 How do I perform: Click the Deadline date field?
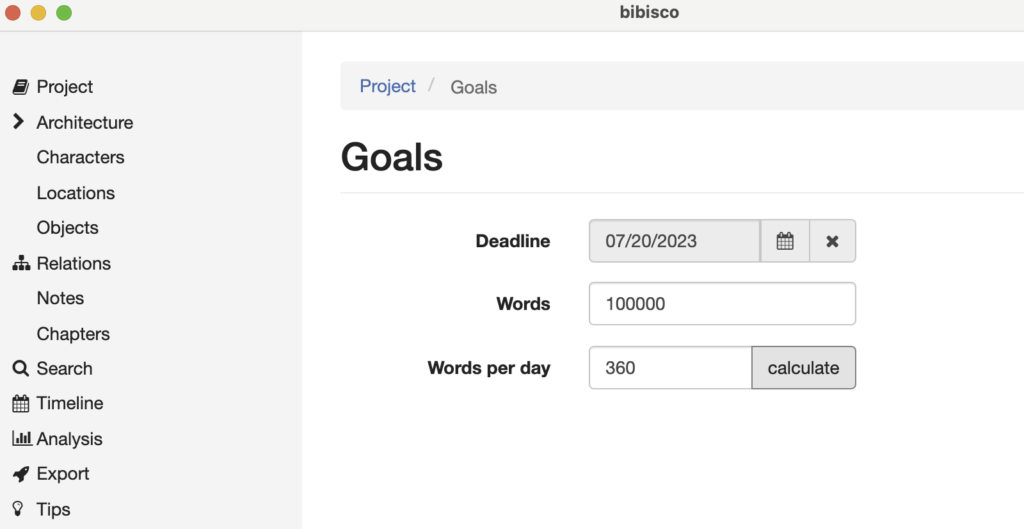pos(674,241)
